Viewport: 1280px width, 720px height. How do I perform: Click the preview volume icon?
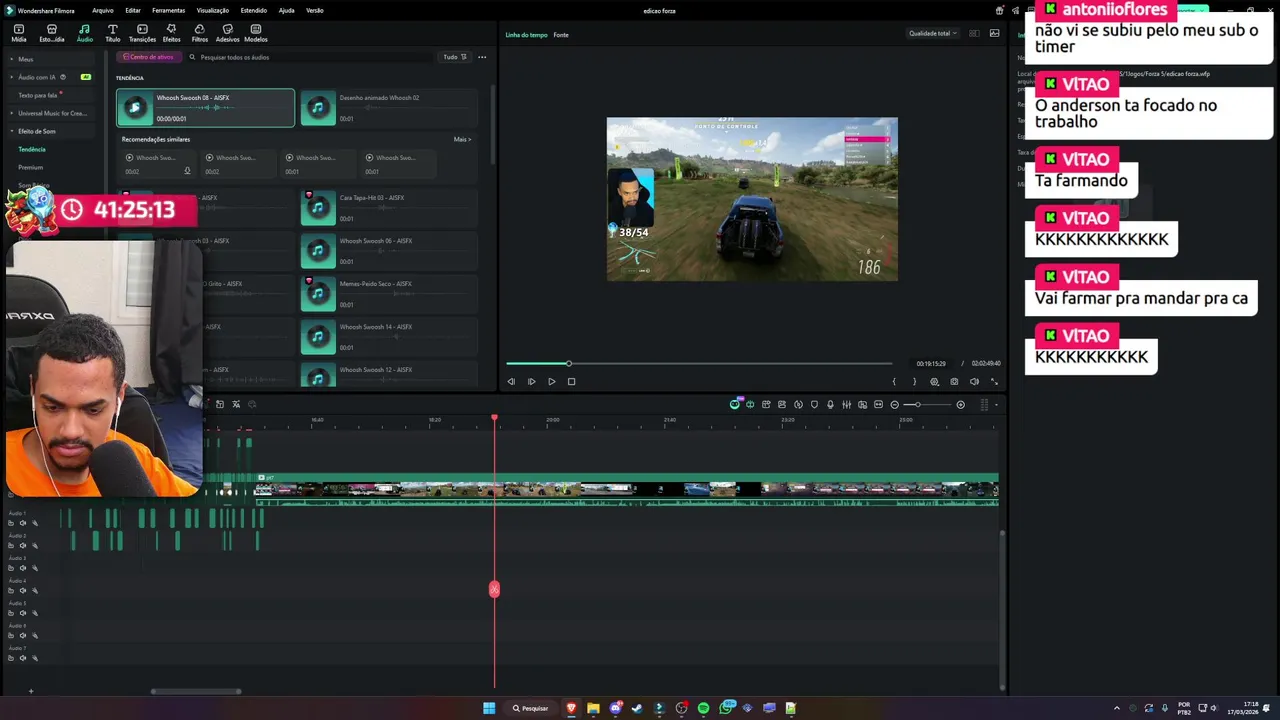[974, 381]
